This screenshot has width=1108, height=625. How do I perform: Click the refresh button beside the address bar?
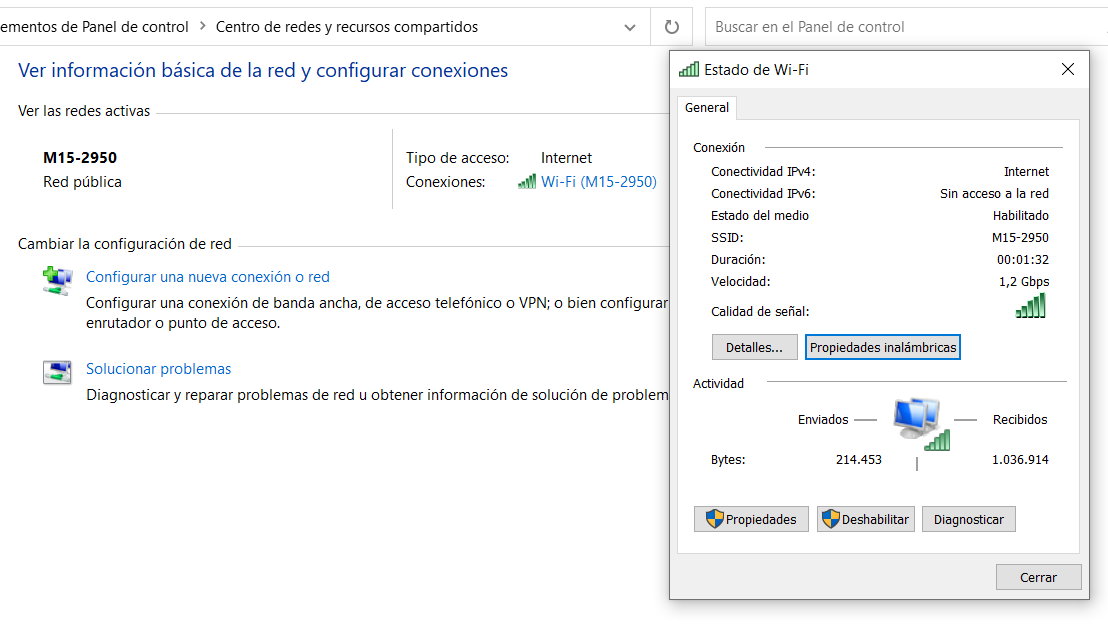pyautogui.click(x=672, y=27)
